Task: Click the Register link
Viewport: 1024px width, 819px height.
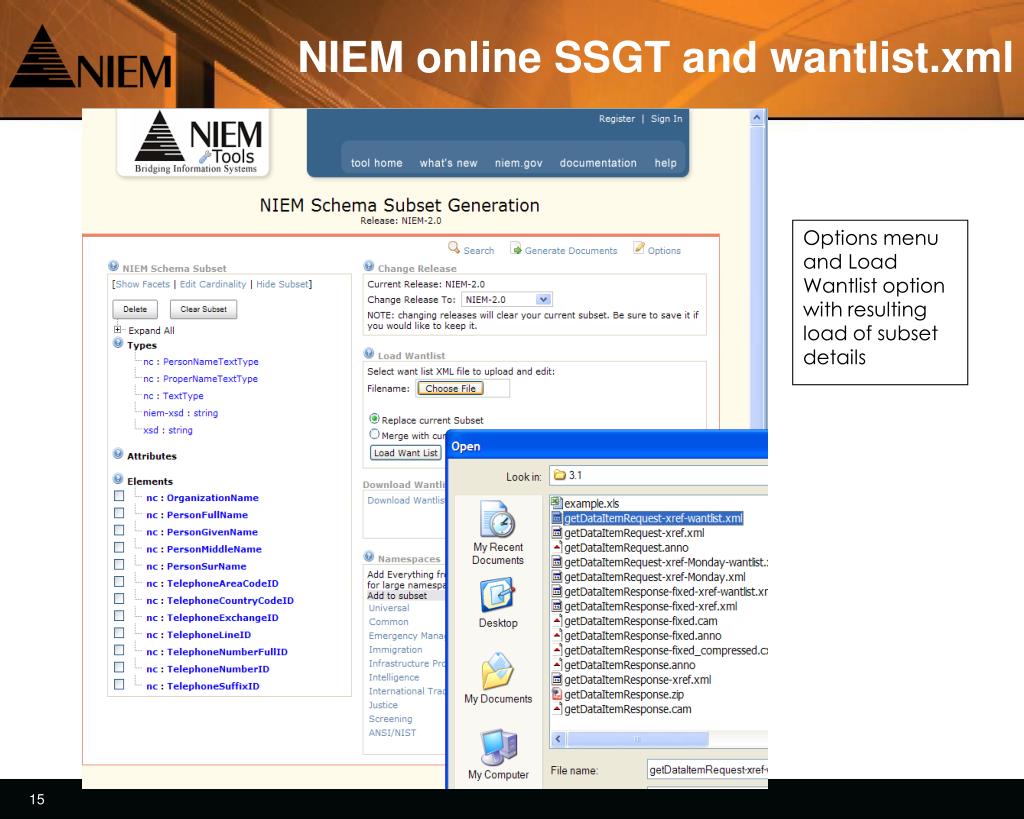Action: click(x=616, y=119)
